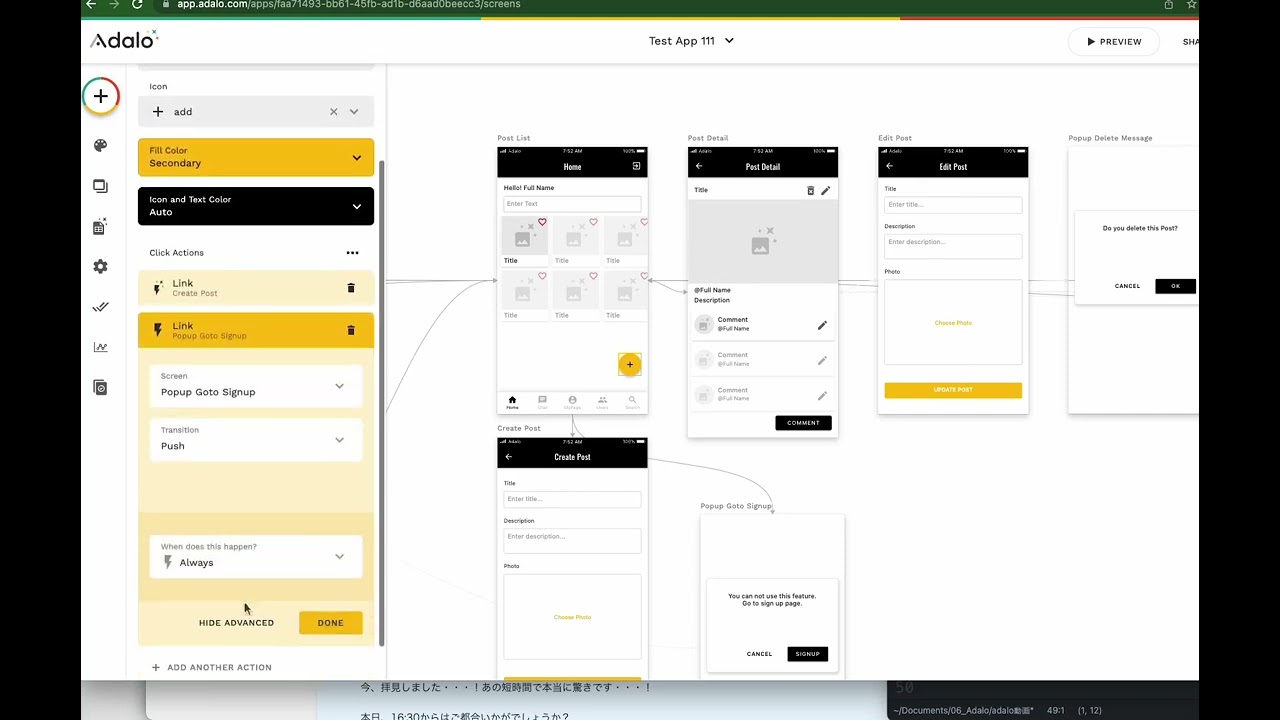Click CANCEL in Popup Goto Signup
The width and height of the screenshot is (1280, 720).
point(759,654)
